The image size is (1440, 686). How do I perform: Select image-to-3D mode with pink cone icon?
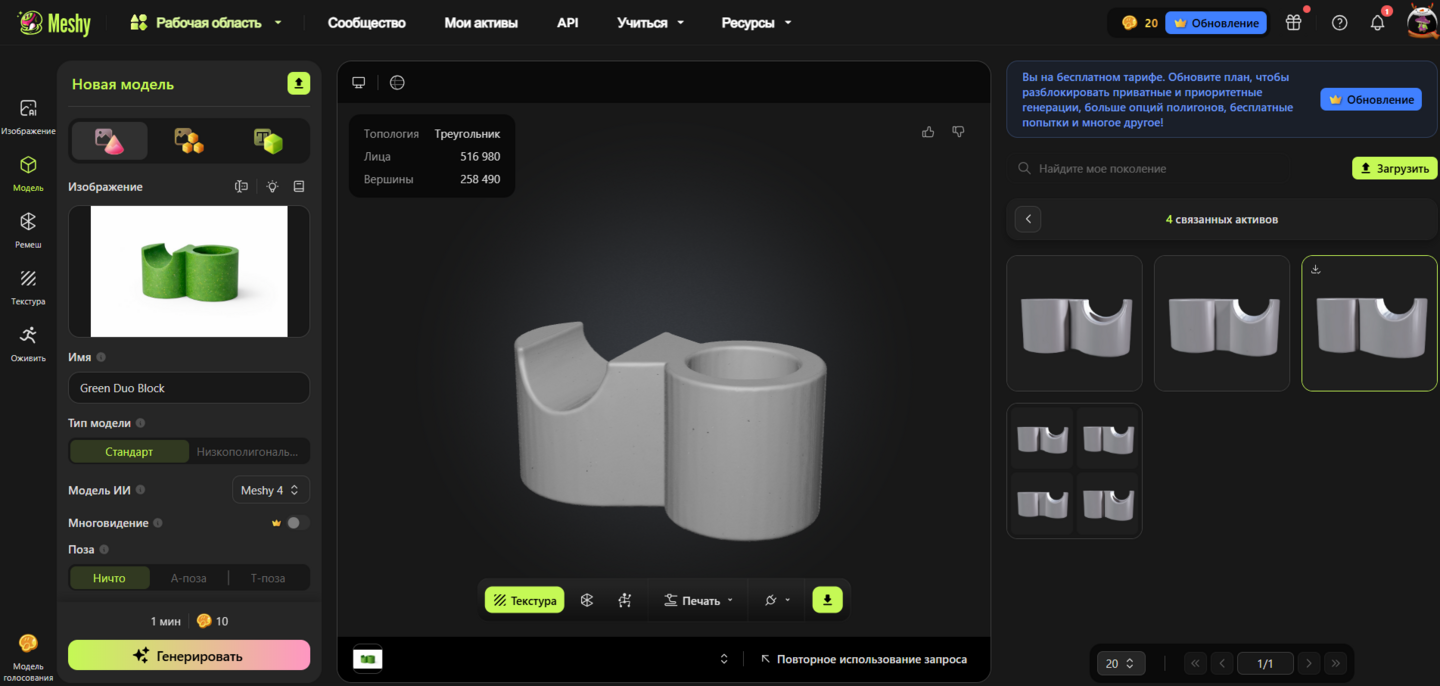click(x=110, y=141)
